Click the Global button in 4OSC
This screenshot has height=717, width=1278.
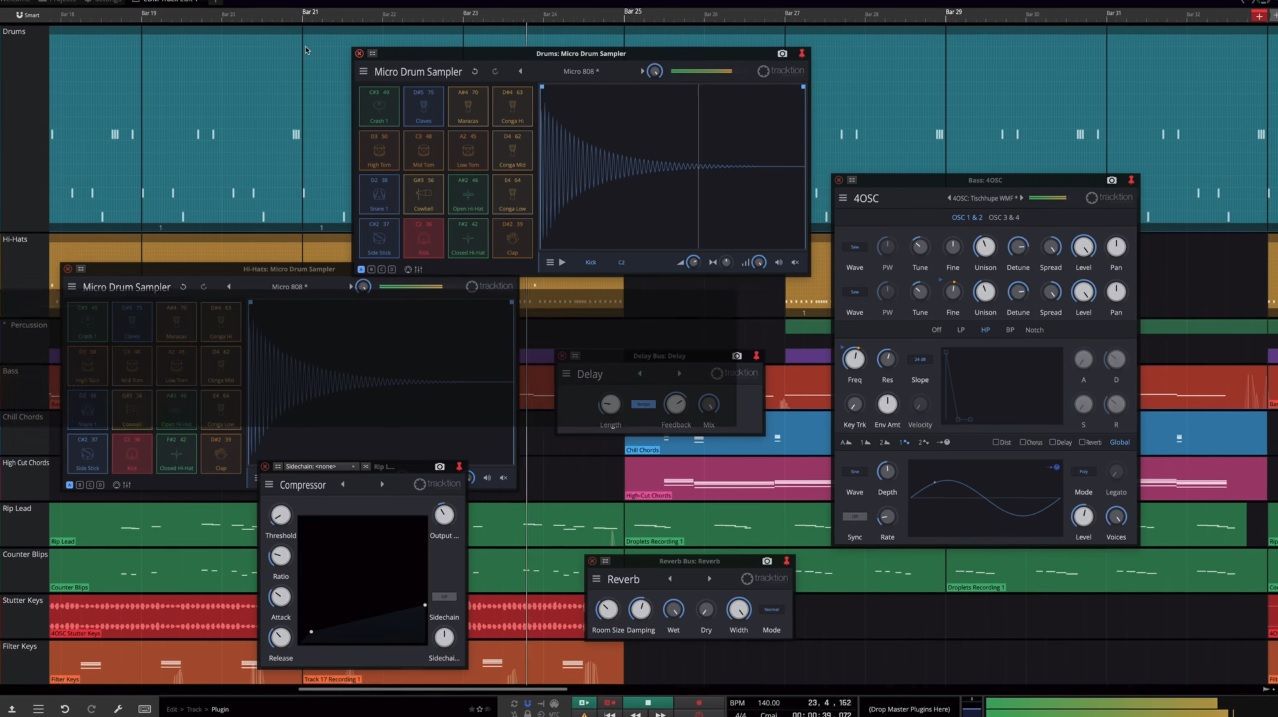(x=1119, y=442)
